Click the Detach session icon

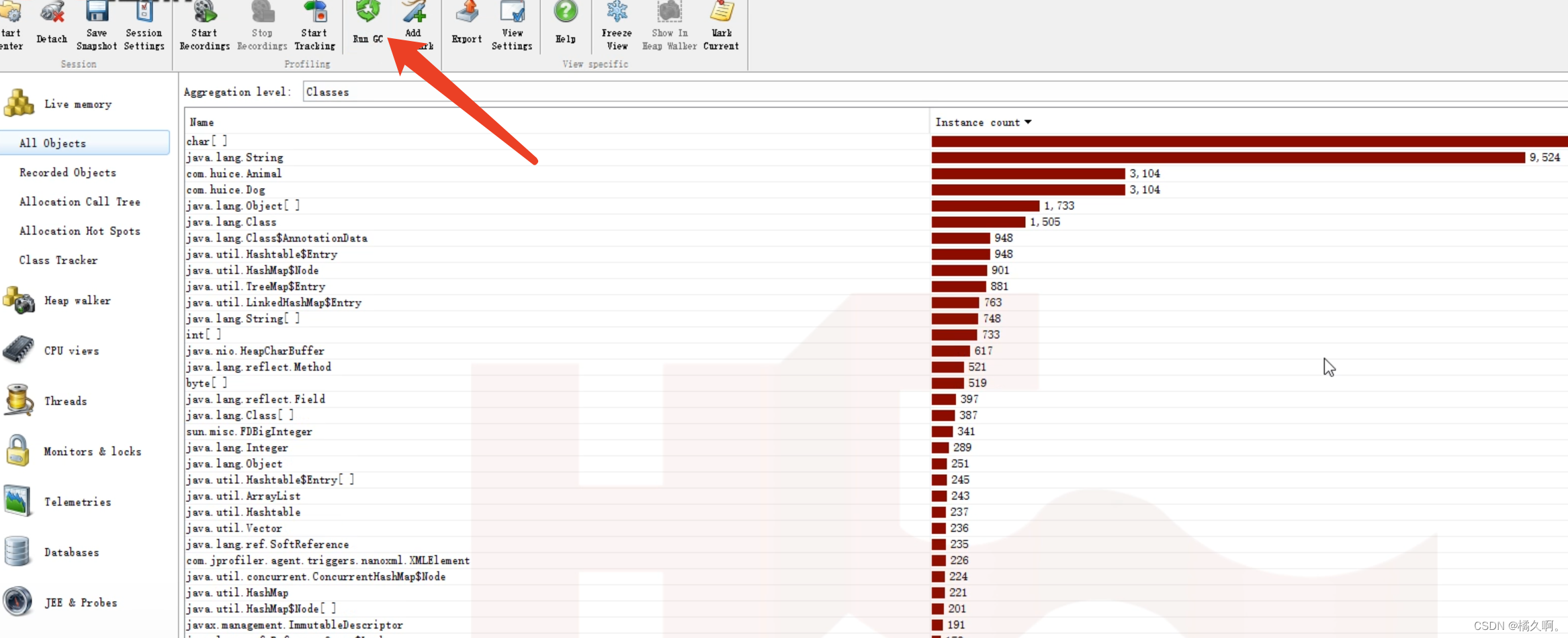[52, 12]
